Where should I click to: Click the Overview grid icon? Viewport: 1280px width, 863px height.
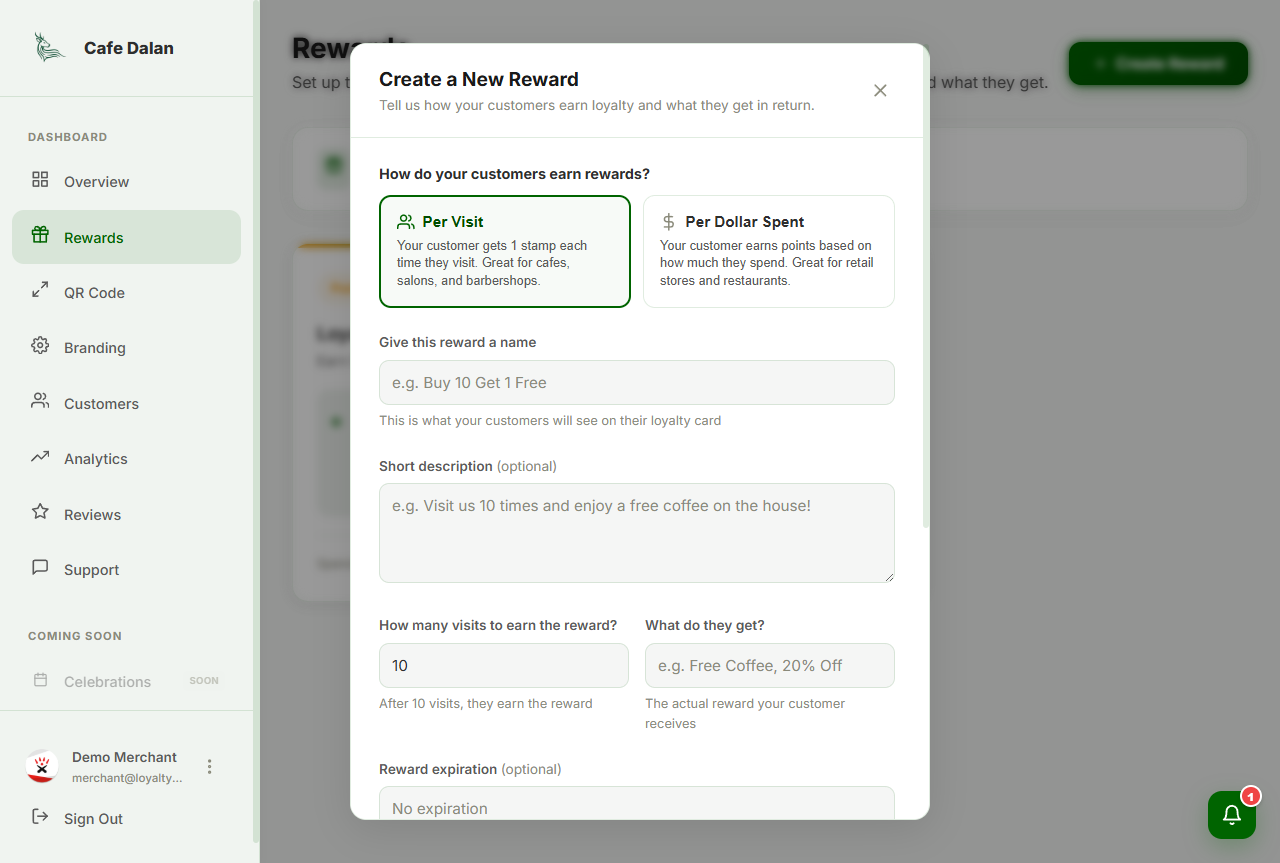(40, 180)
